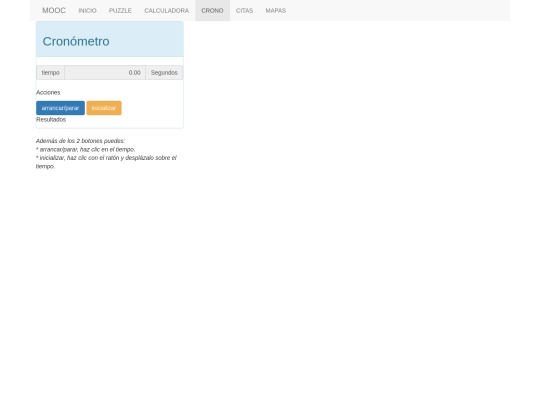The width and height of the screenshot is (540, 405).
Task: Click the hint line about 'haz clic en el tiempo'
Action: (x=85, y=149)
